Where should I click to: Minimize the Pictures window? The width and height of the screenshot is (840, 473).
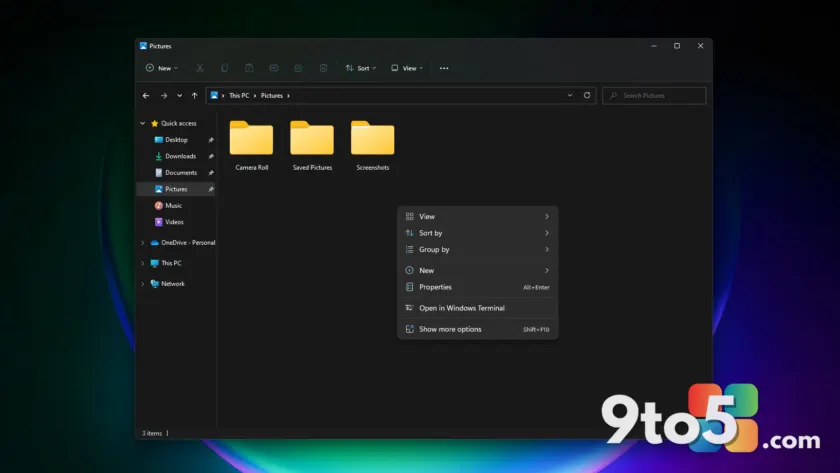click(x=654, y=46)
